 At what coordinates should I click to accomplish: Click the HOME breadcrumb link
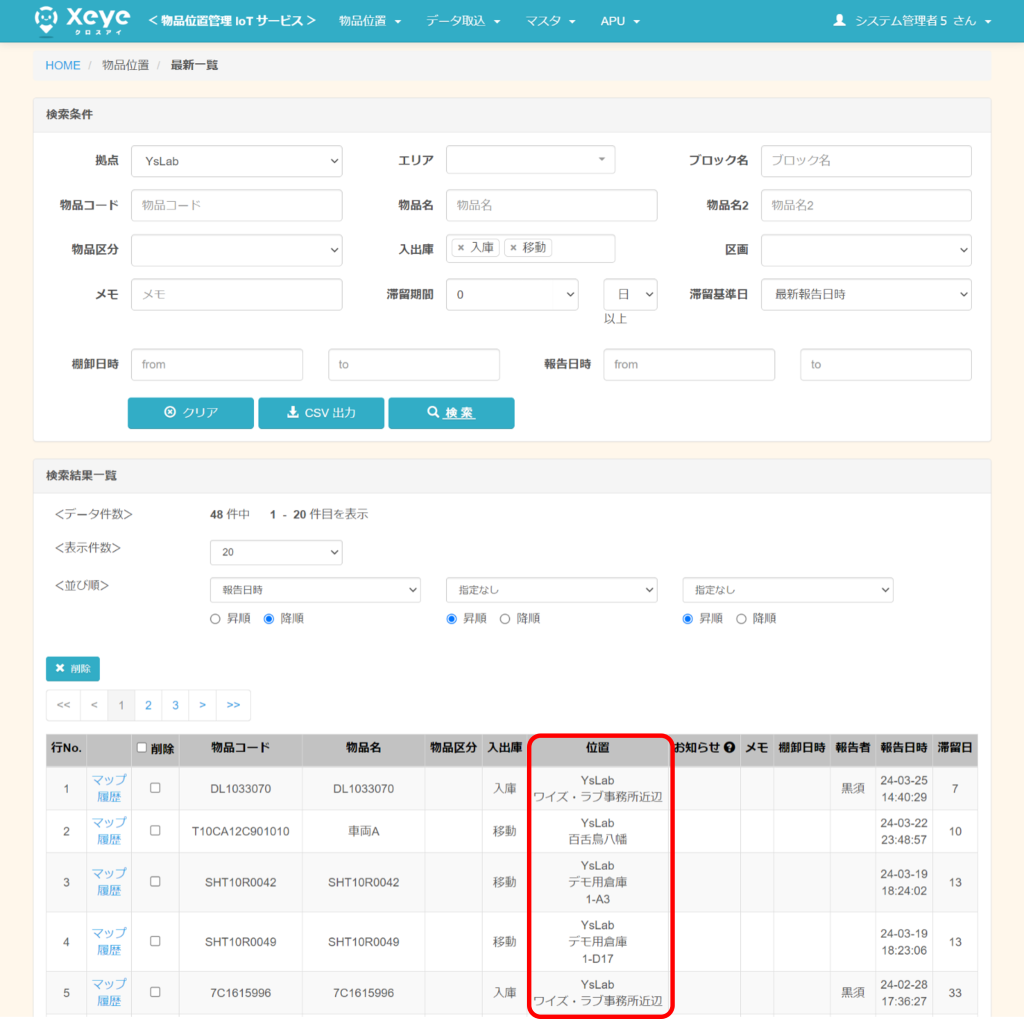click(63, 65)
